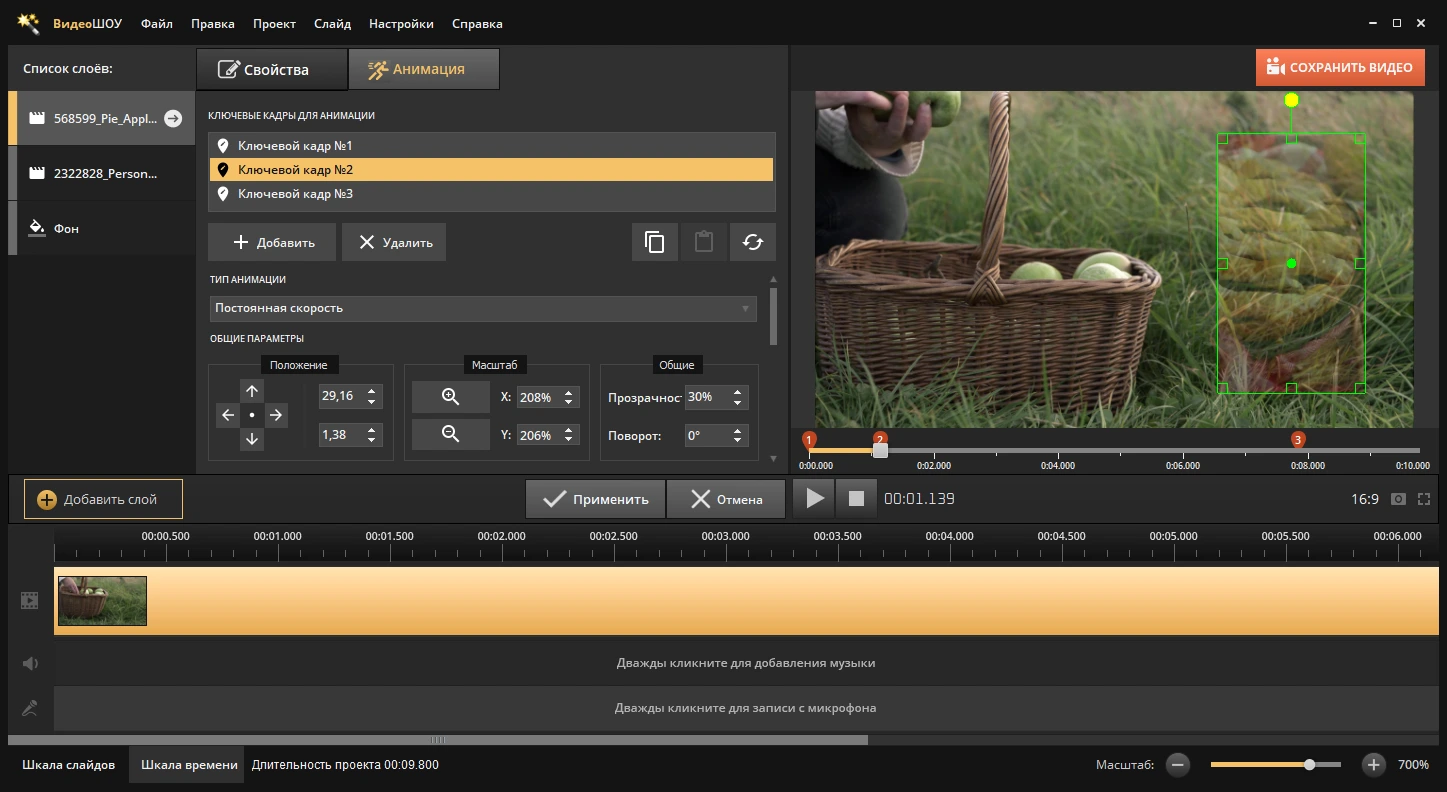Image resolution: width=1447 pixels, height=792 pixels.
Task: Click the Добавить слой button
Action: pos(103,499)
